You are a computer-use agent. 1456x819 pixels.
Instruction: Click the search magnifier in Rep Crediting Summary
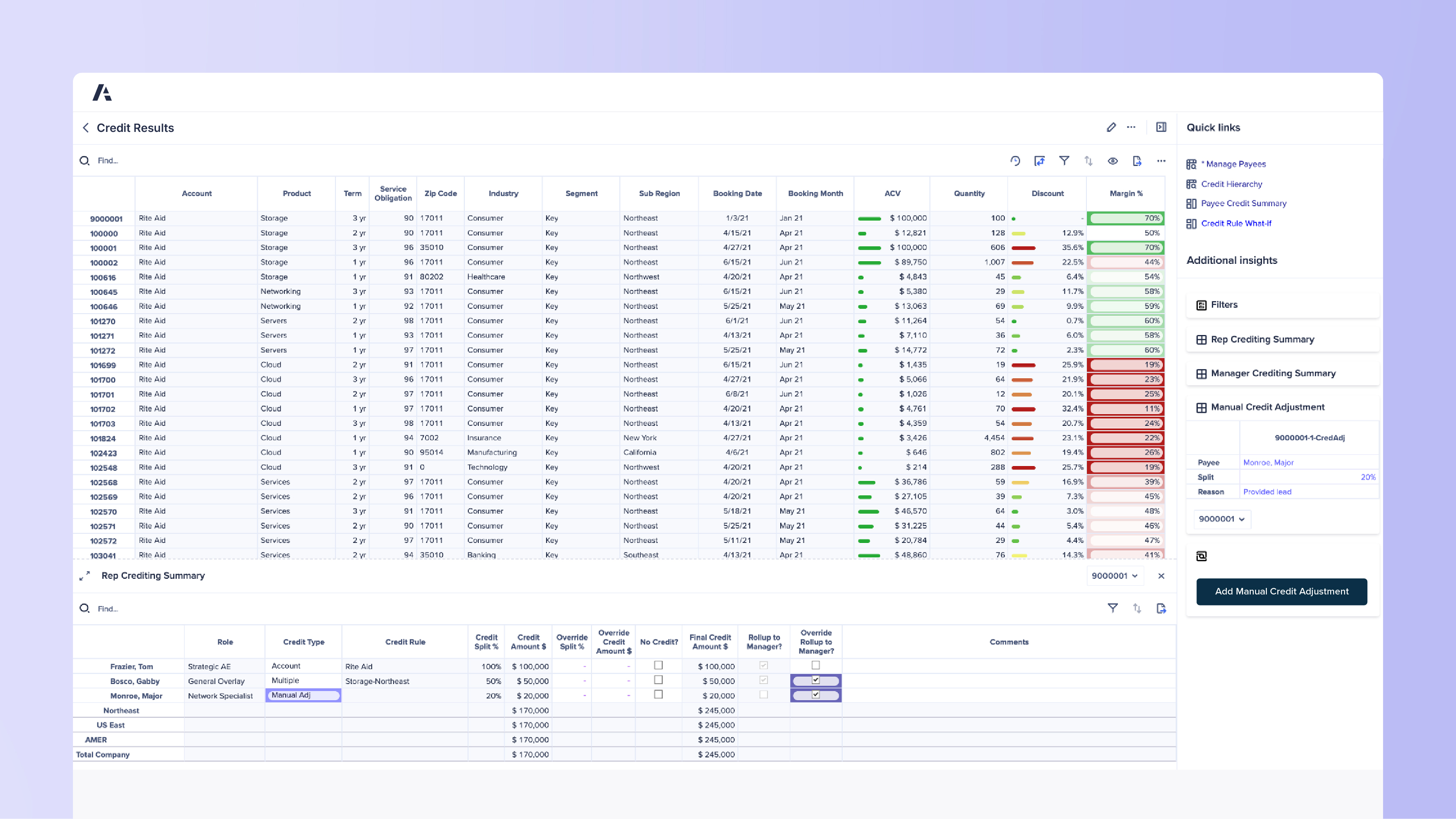[85, 609]
